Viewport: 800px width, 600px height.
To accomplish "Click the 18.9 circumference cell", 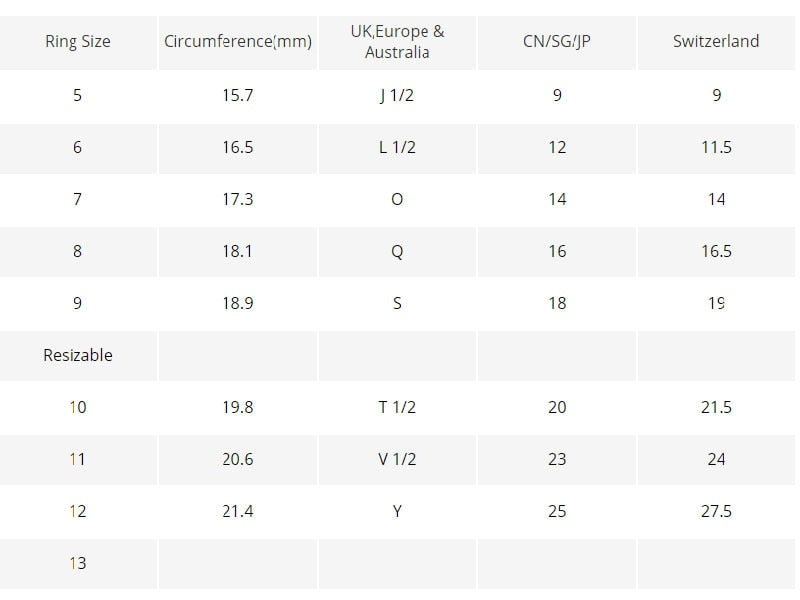I will pos(238,303).
